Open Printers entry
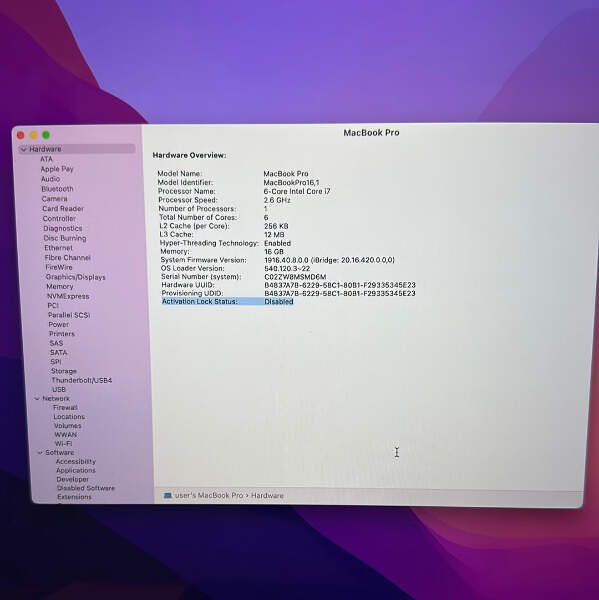The width and height of the screenshot is (599, 600). tap(62, 334)
